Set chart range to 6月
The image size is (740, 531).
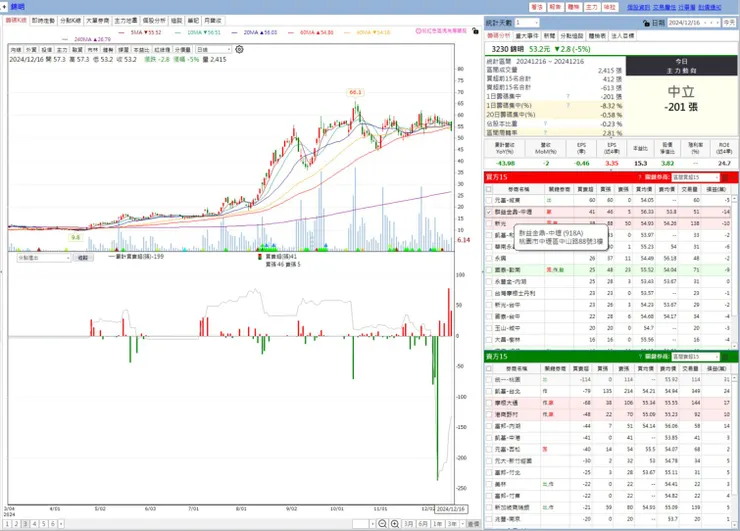tap(423, 524)
